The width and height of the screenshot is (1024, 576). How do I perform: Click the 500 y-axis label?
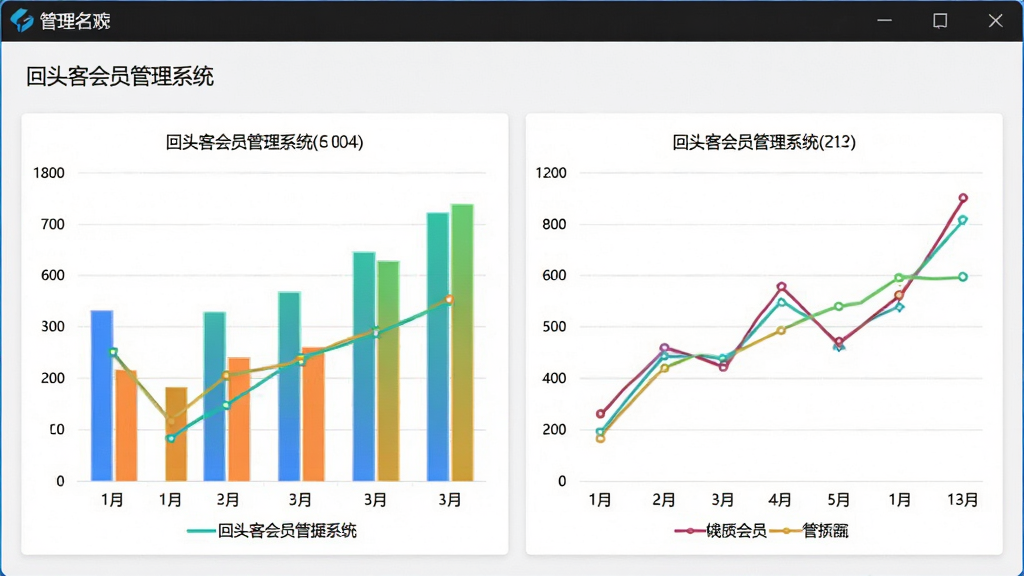[x=554, y=327]
